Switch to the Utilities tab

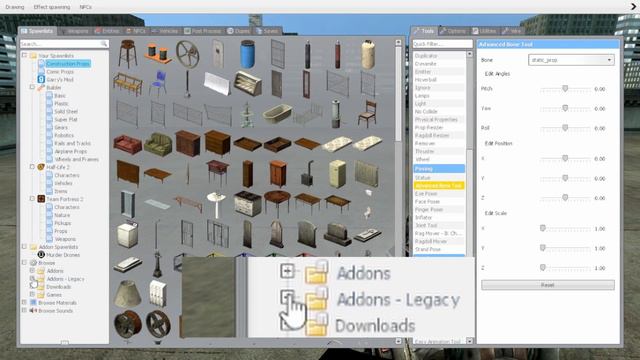484,31
